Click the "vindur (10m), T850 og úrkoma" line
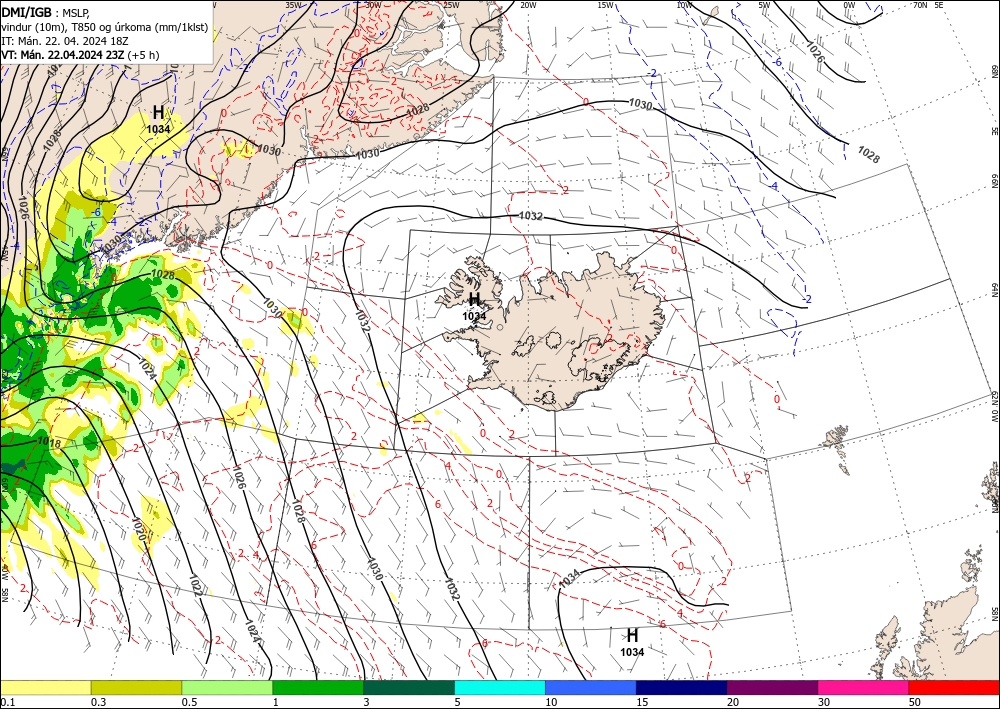The image size is (1000, 709). pos(105,27)
